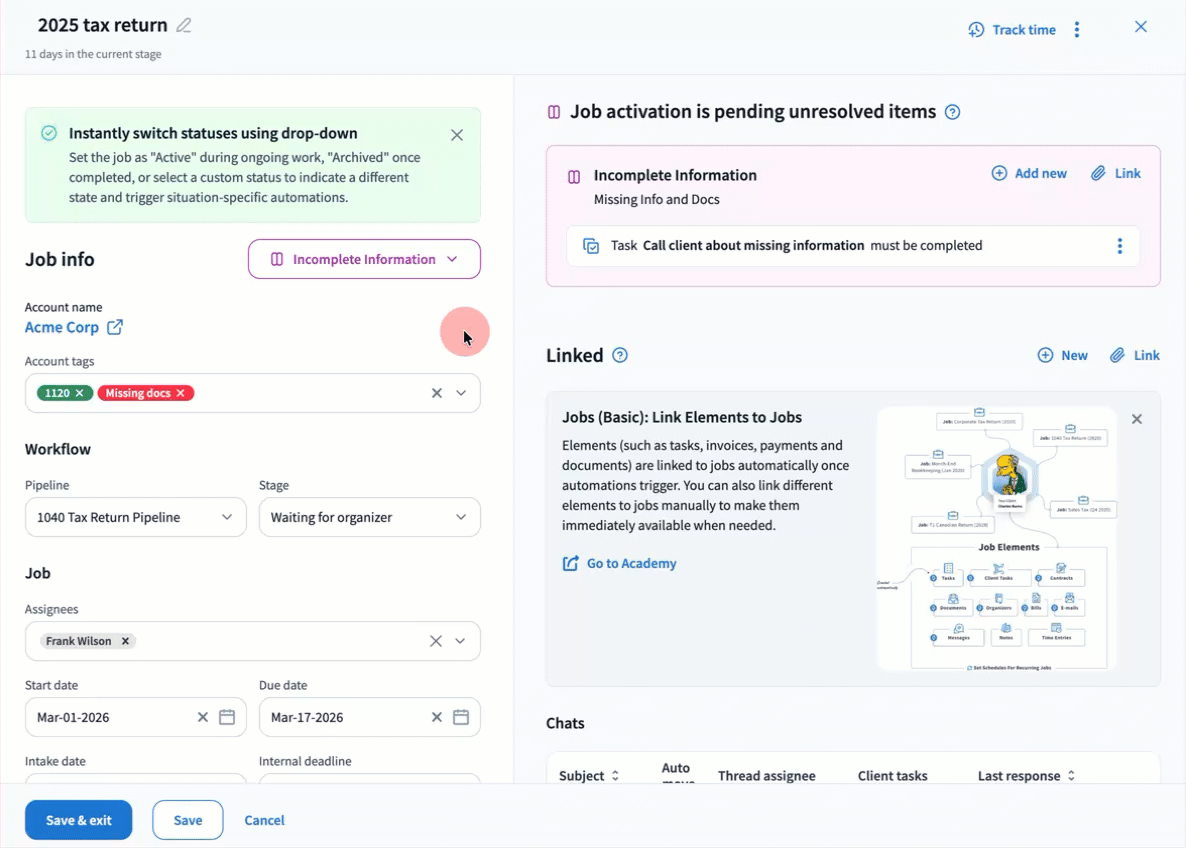The width and height of the screenshot is (1186, 848).
Task: Open the three-dot menu beside Track time
Action: pos(1077,30)
